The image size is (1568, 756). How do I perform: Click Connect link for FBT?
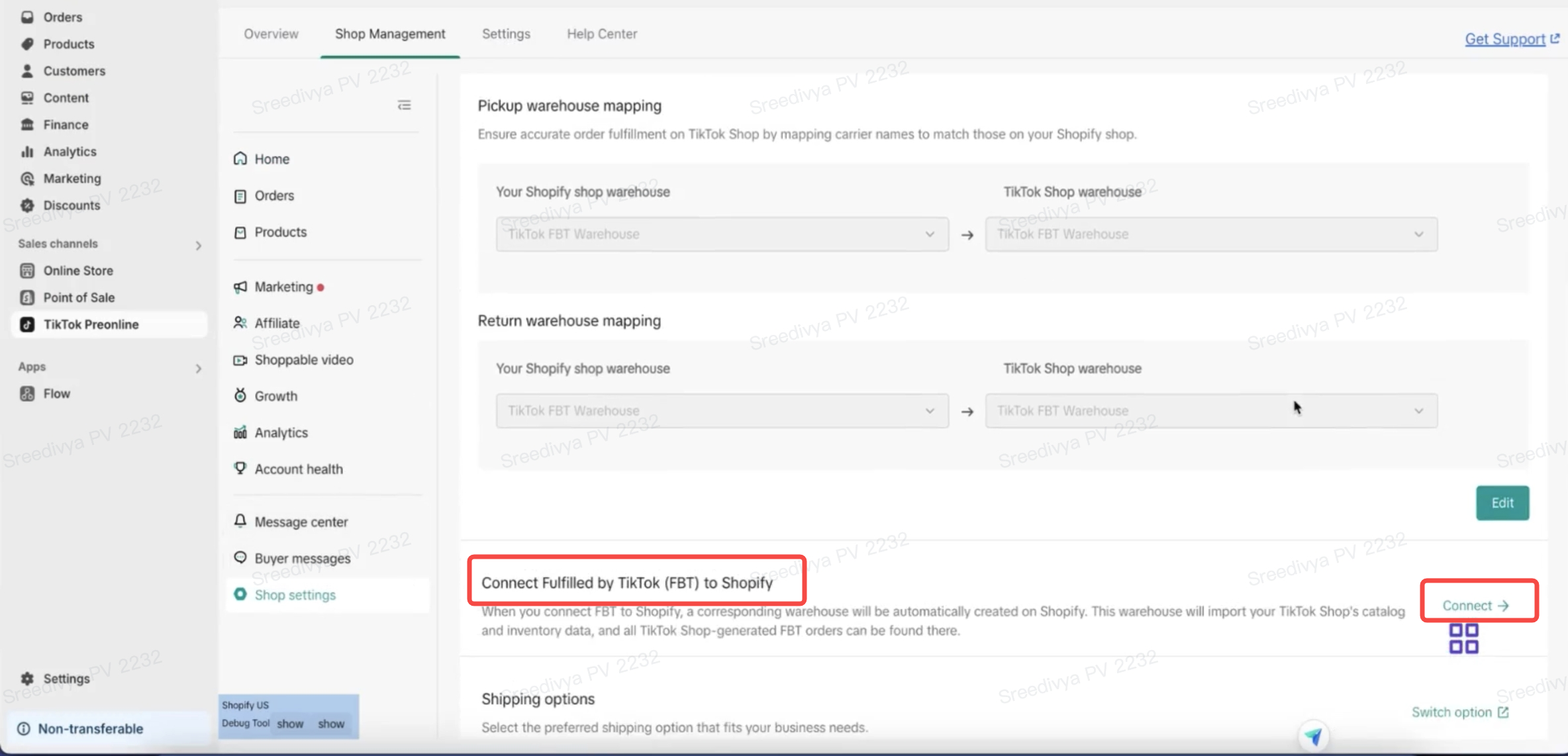click(1475, 606)
